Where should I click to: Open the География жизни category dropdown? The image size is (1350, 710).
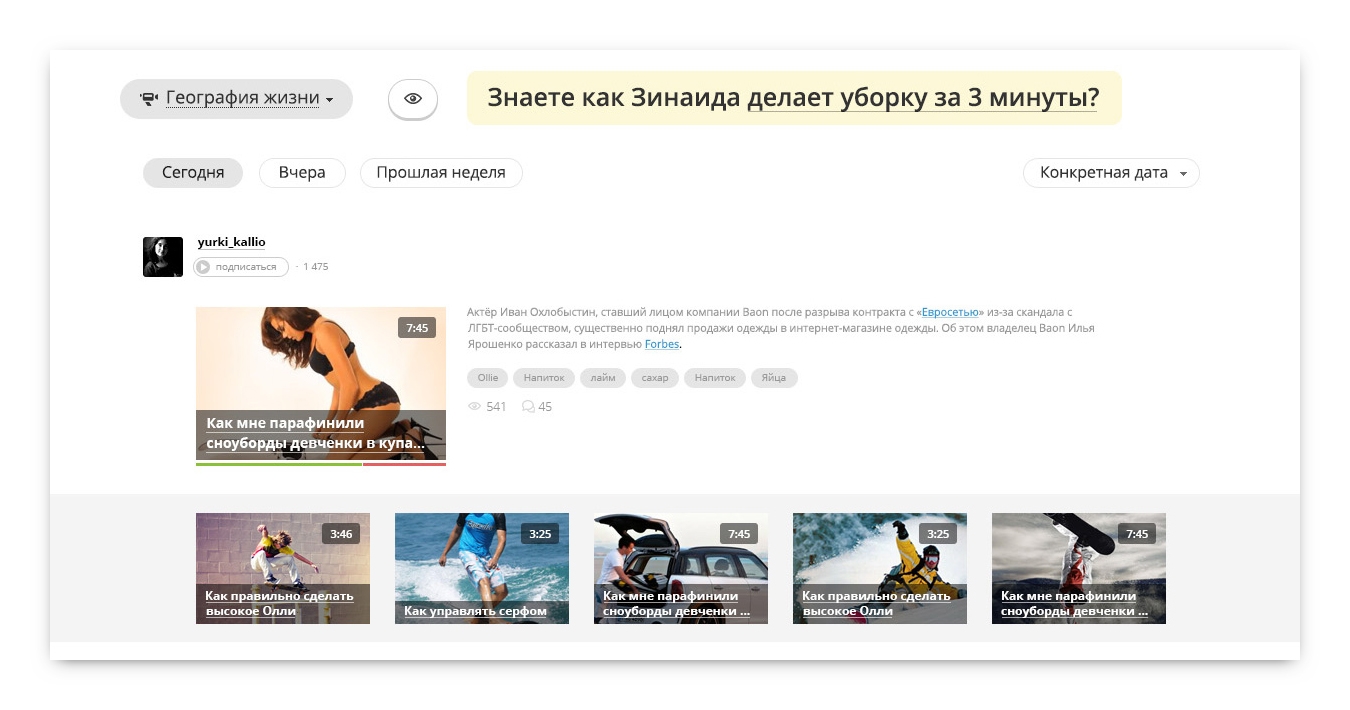pyautogui.click(x=236, y=99)
